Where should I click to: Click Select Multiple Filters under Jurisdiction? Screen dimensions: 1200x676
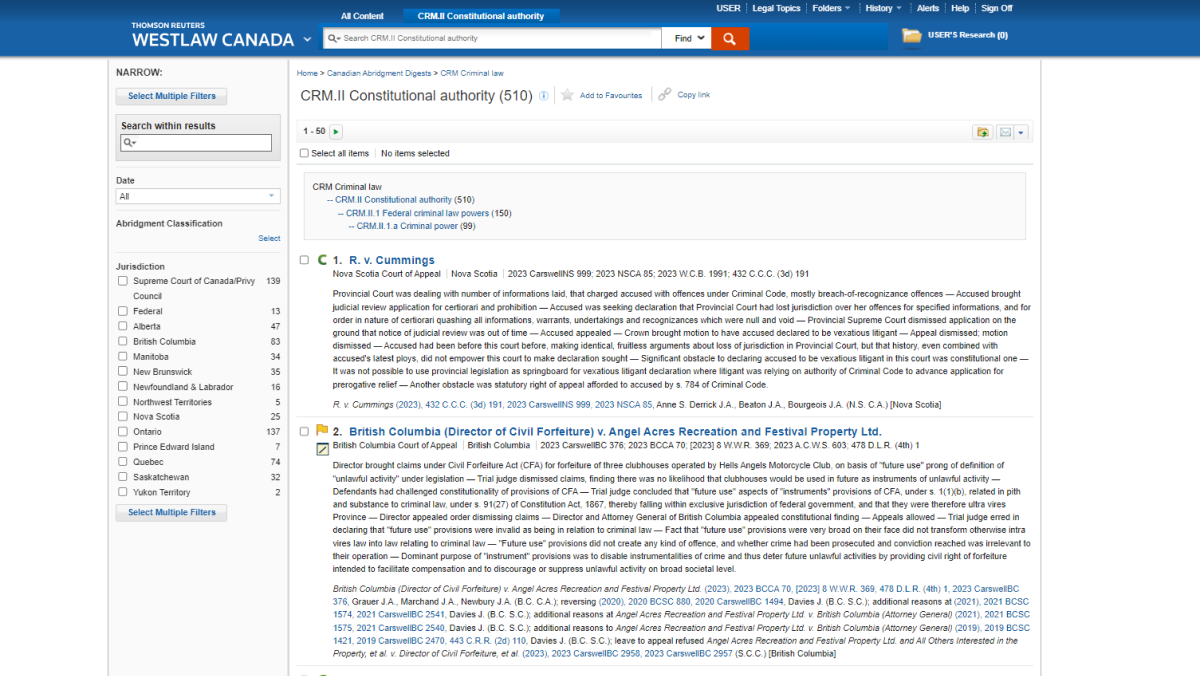click(171, 512)
